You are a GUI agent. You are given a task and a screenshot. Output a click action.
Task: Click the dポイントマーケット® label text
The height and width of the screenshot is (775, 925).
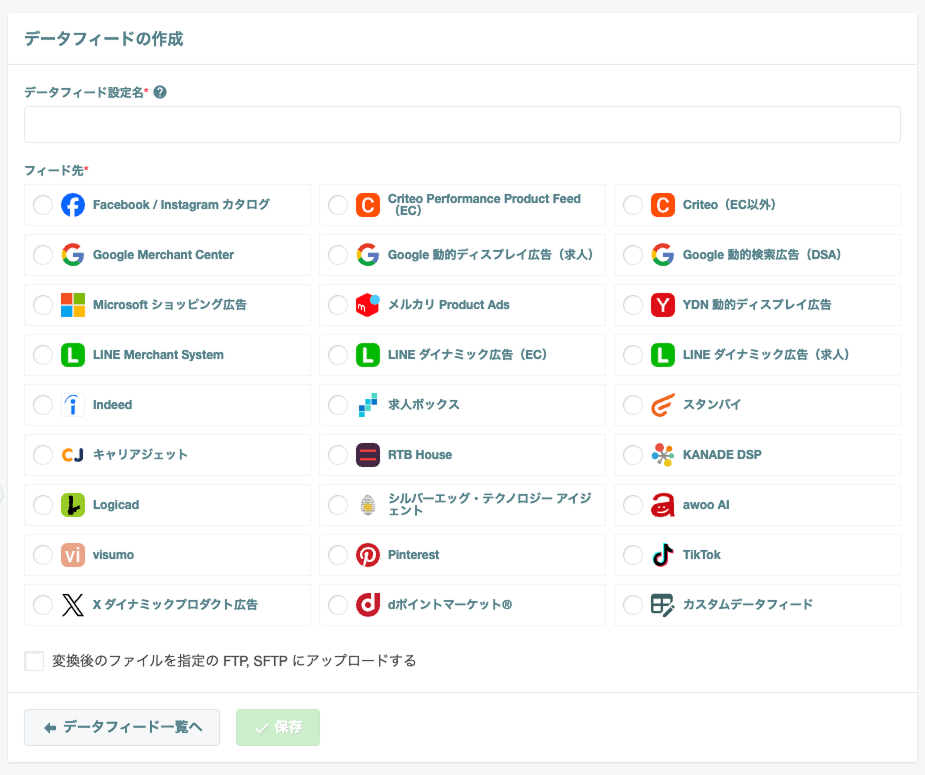[x=450, y=605]
